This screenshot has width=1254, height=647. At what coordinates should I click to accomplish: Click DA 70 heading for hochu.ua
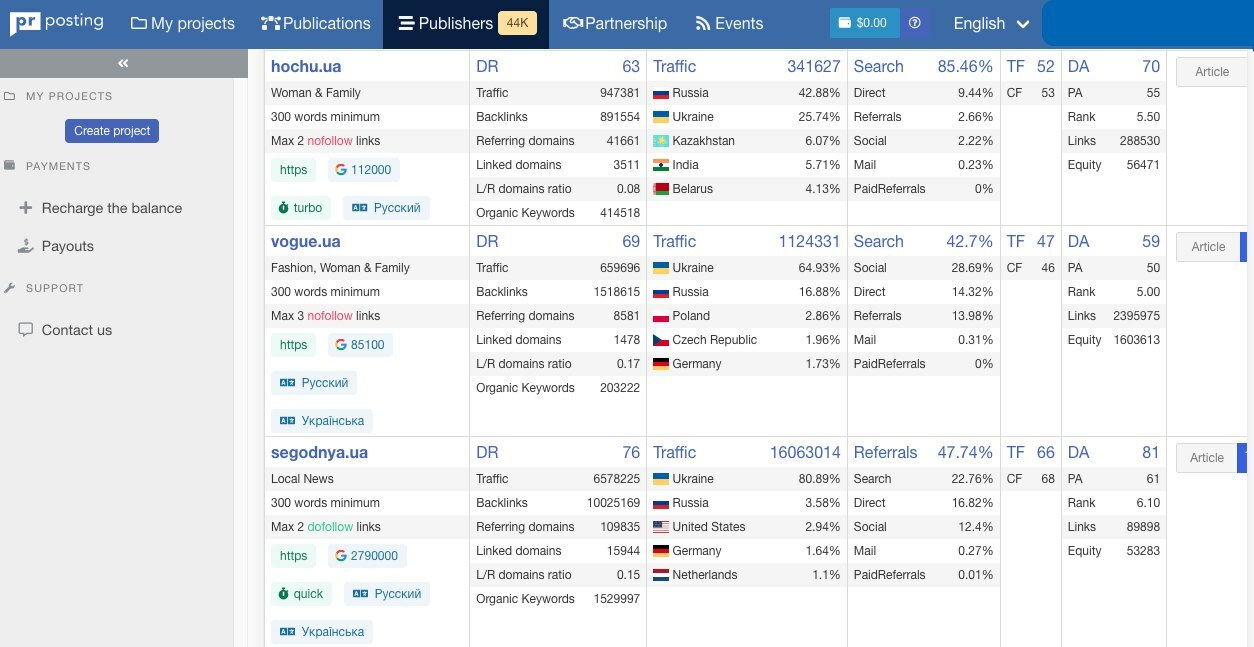click(1113, 67)
